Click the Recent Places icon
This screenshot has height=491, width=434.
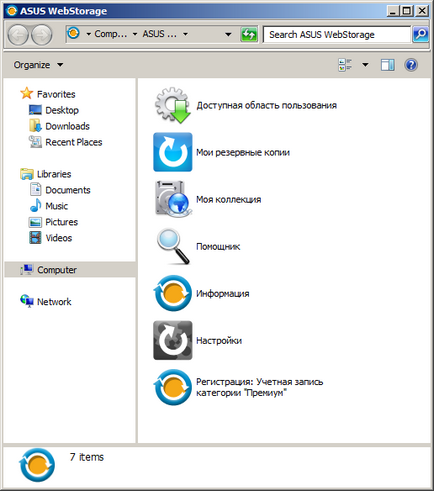35,142
